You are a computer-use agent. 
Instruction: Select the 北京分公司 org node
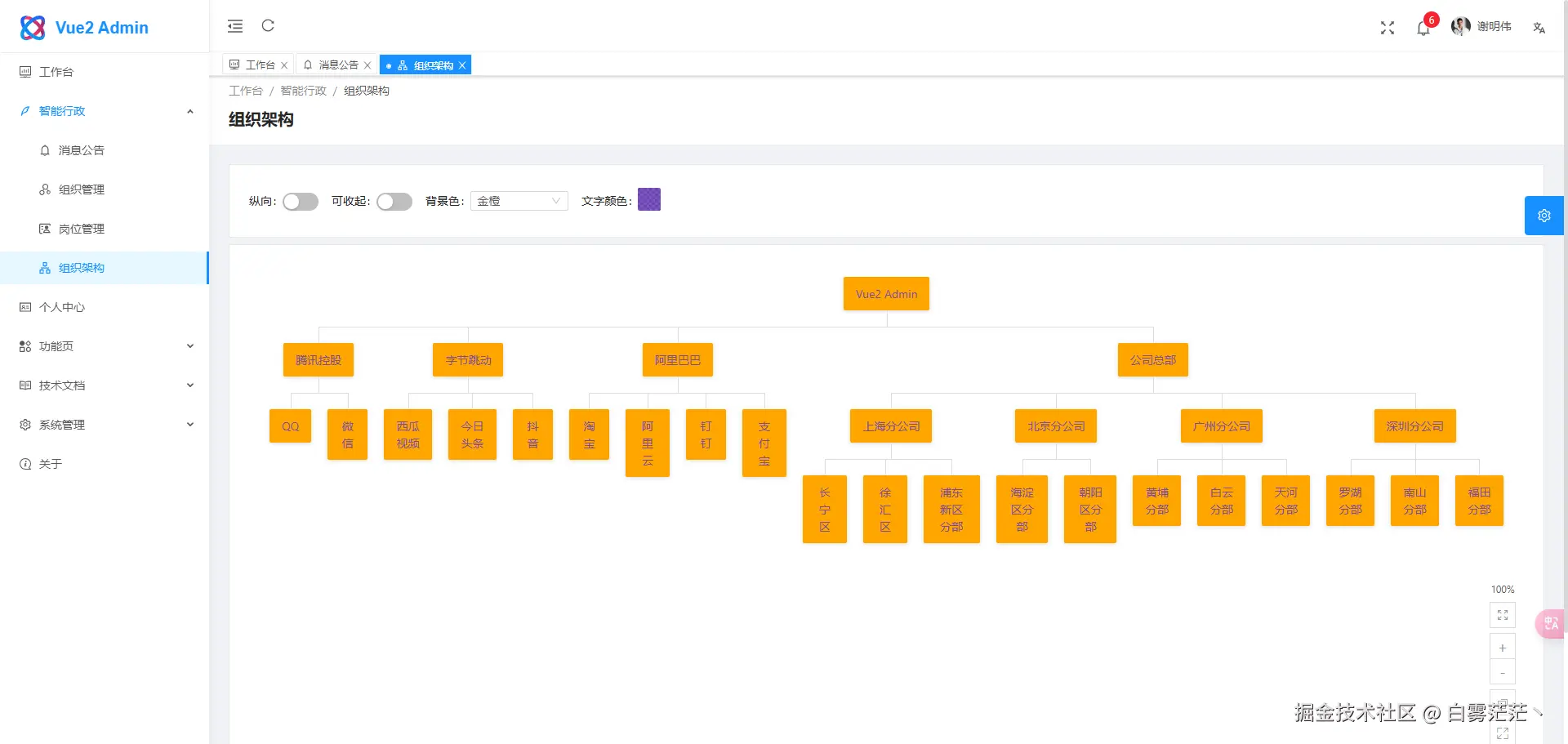1057,426
